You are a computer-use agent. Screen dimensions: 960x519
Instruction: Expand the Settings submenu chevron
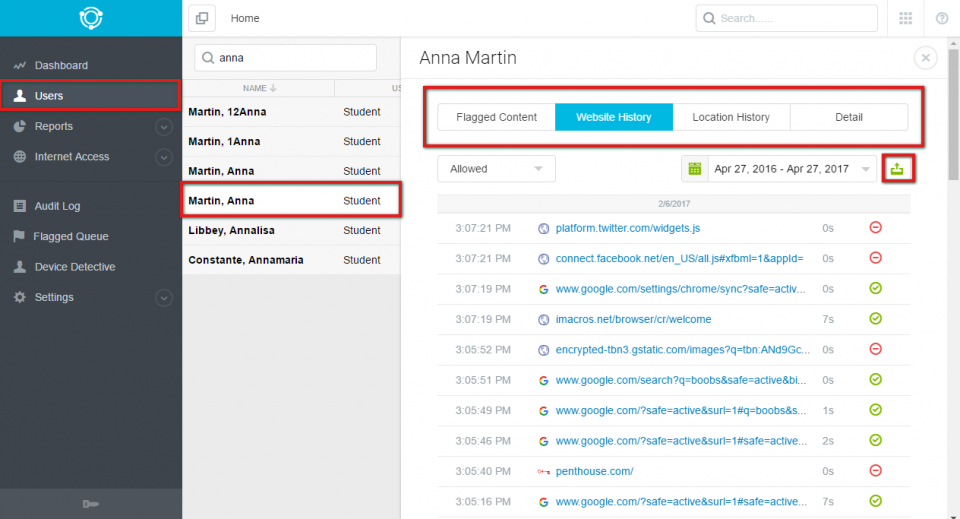(163, 298)
